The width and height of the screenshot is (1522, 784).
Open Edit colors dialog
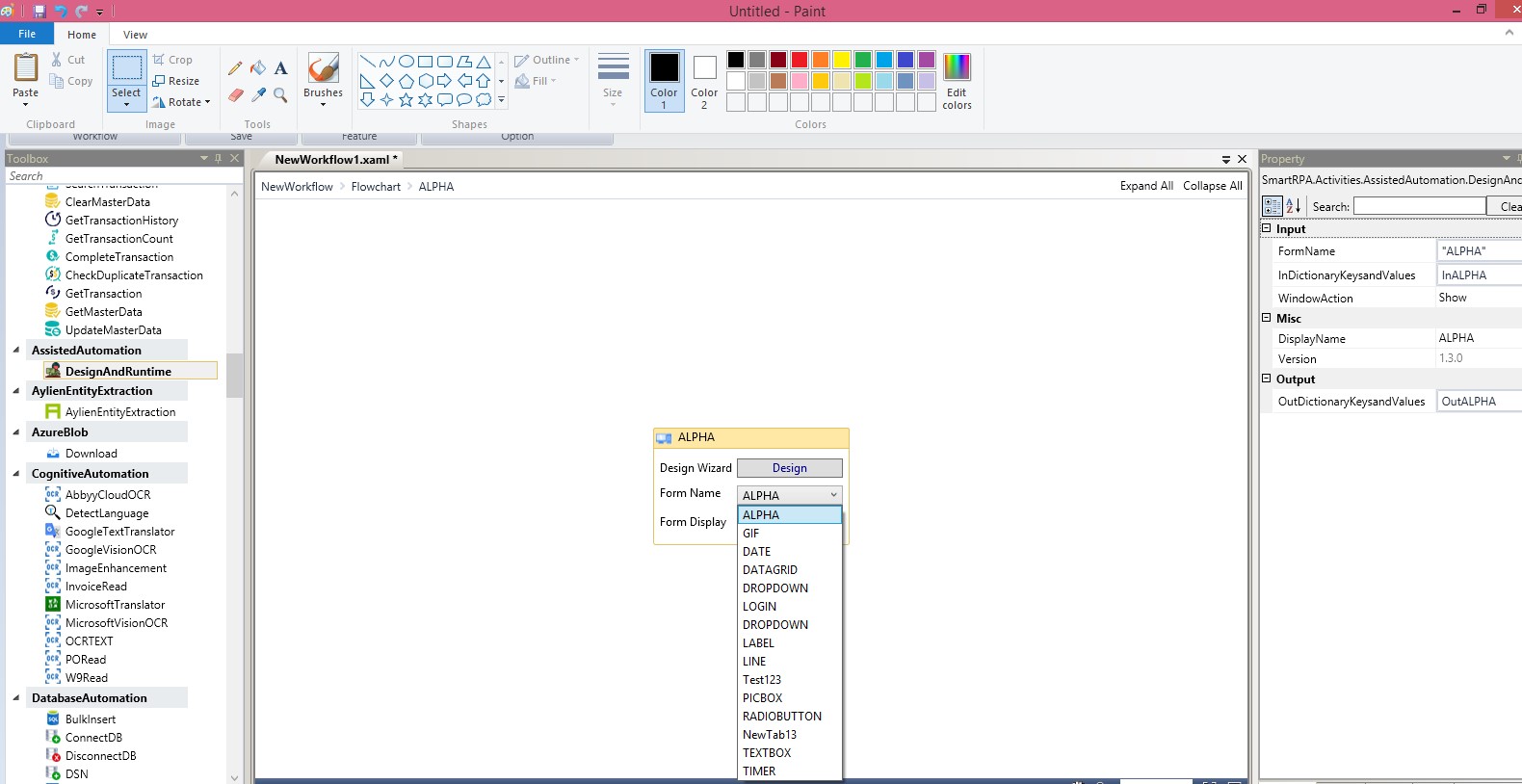pos(957,81)
